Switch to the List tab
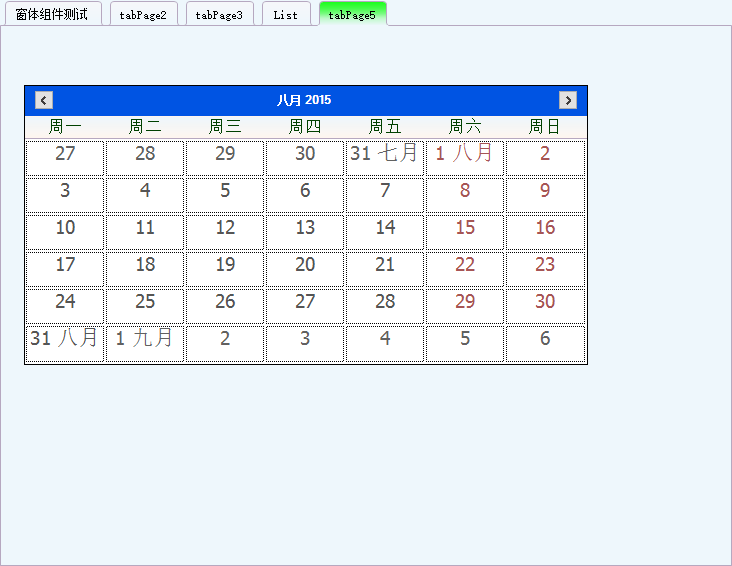The image size is (732, 566). pos(286,14)
